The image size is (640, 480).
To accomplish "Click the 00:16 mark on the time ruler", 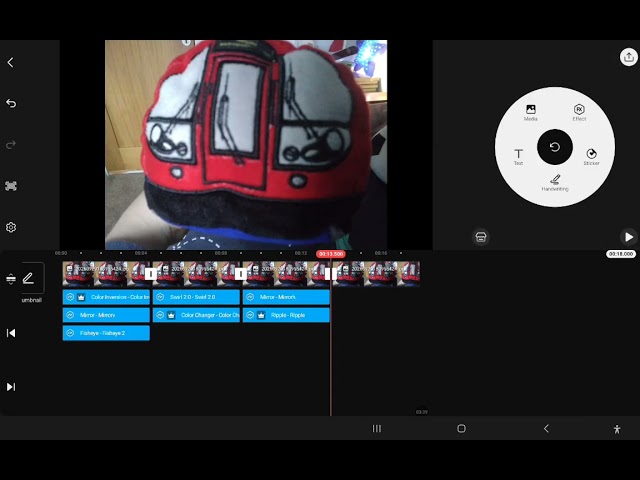I will [x=381, y=253].
